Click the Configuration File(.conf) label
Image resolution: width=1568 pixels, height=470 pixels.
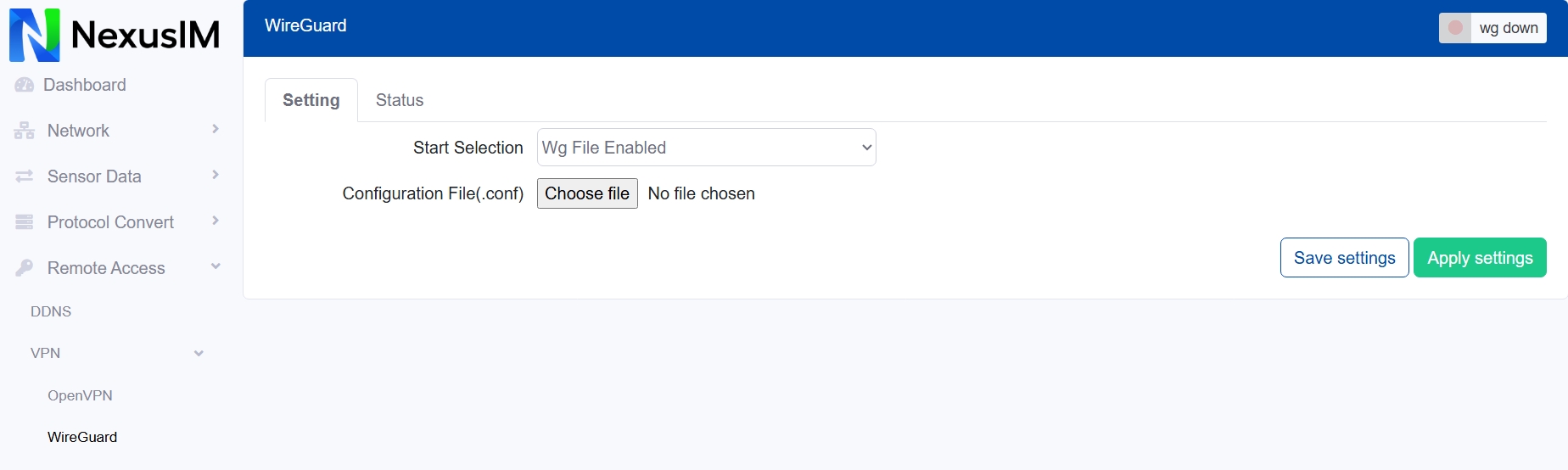pyautogui.click(x=433, y=193)
